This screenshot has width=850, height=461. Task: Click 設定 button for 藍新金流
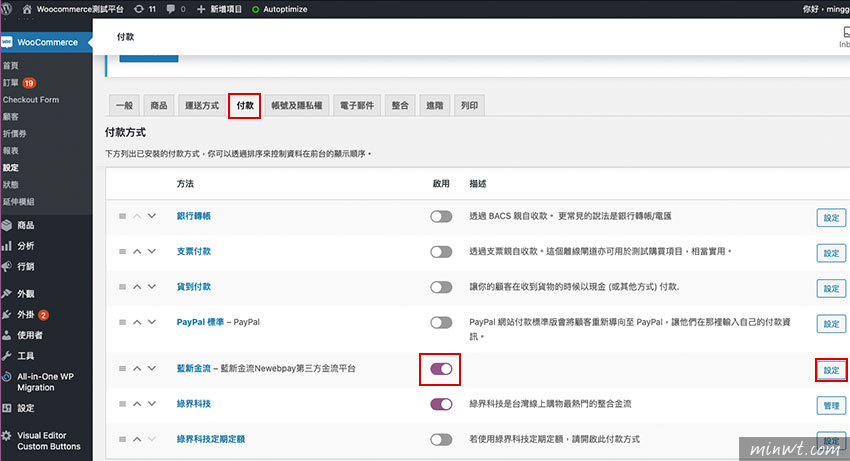tap(831, 370)
